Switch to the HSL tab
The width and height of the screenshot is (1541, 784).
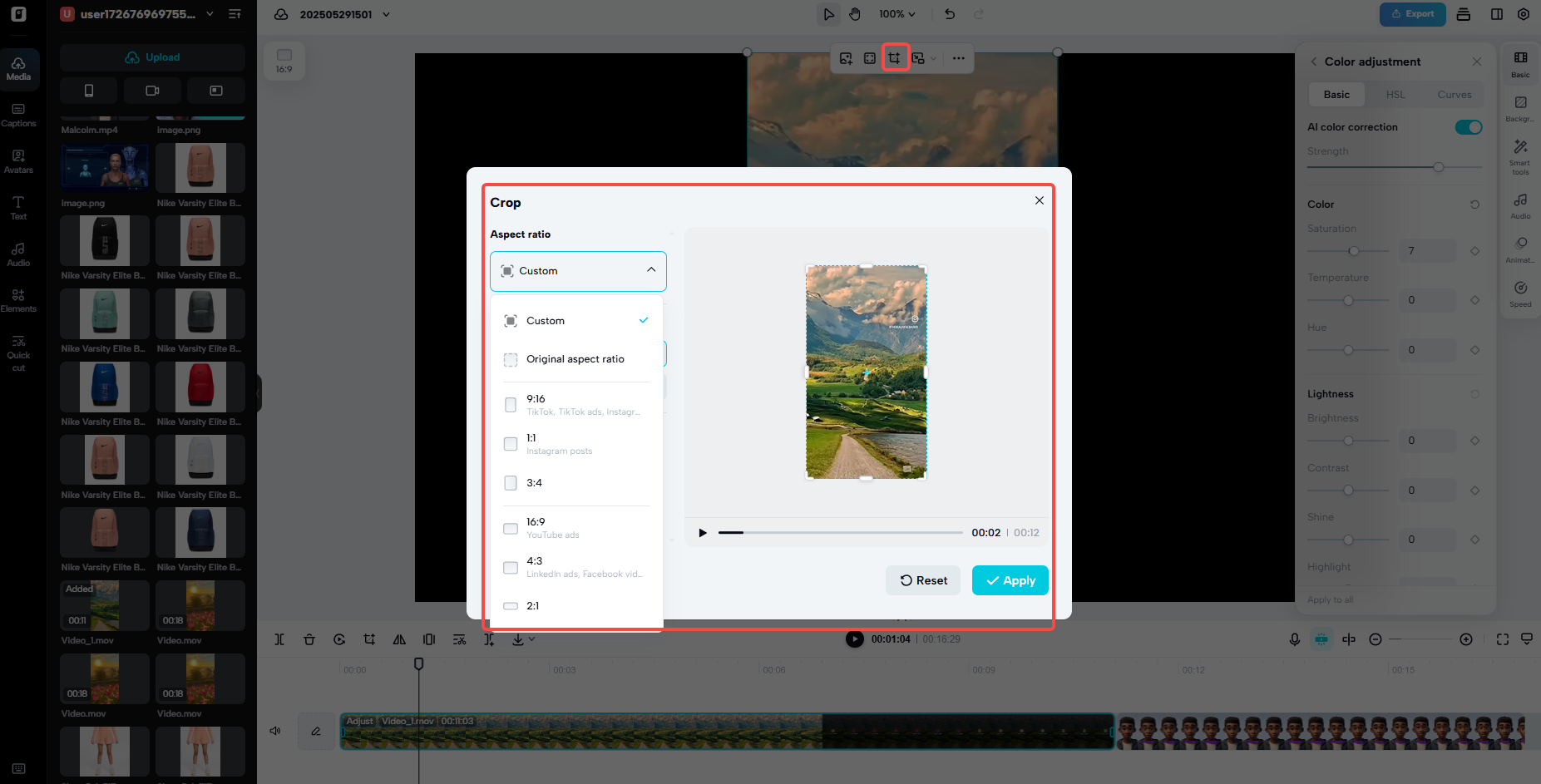(1395, 95)
